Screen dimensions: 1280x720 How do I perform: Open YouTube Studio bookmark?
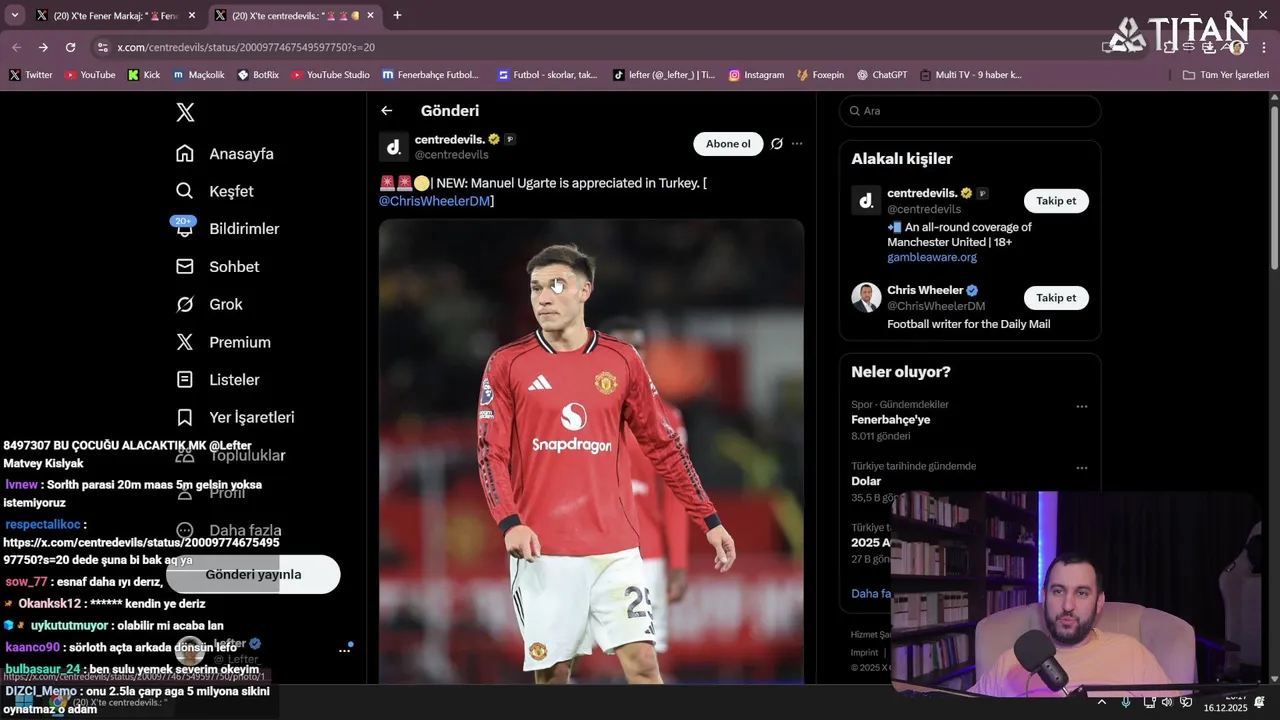tap(330, 75)
